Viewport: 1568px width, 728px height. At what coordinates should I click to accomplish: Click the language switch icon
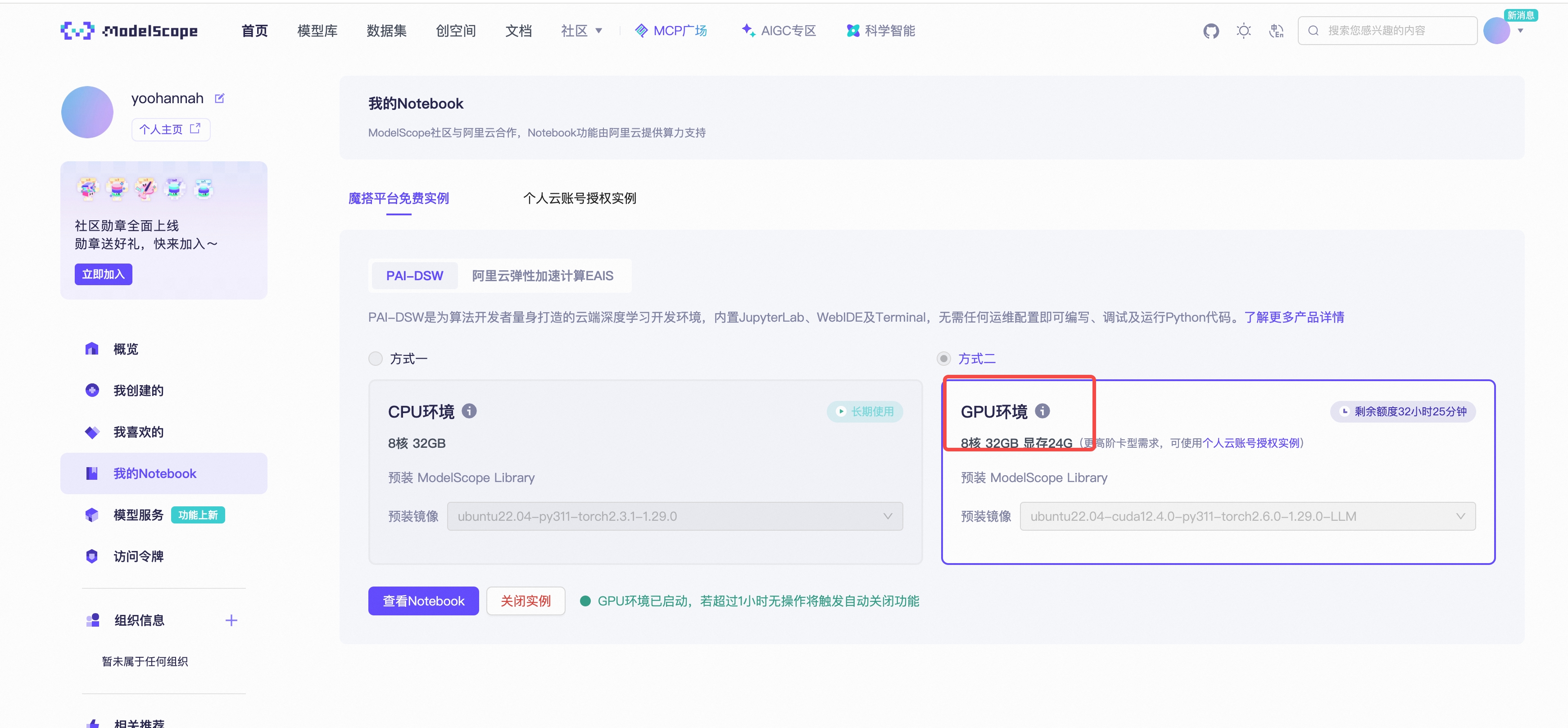click(x=1276, y=31)
